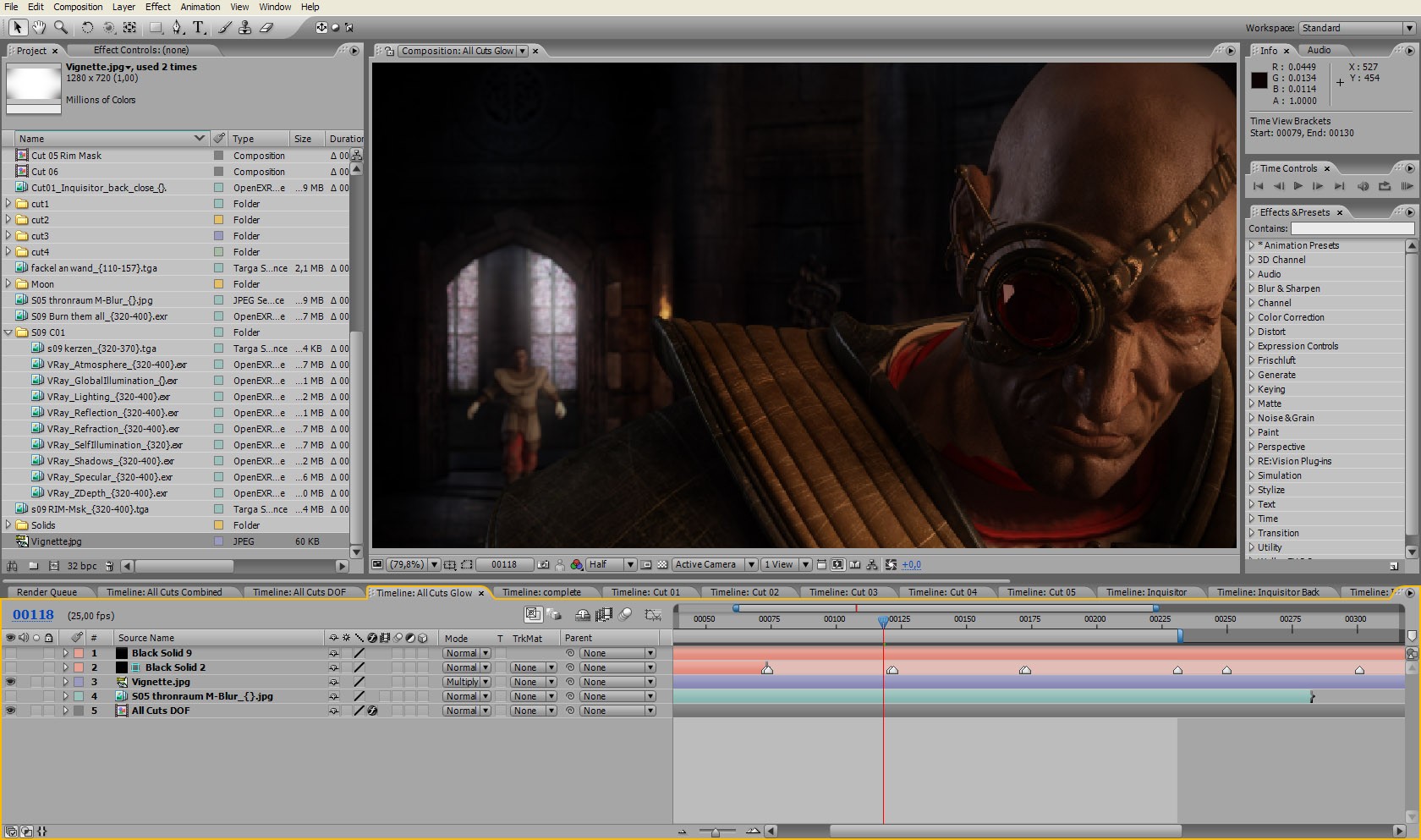Viewport: 1421px width, 840px height.
Task: Show the S05 thronraum M-Blur layer
Action: point(10,696)
